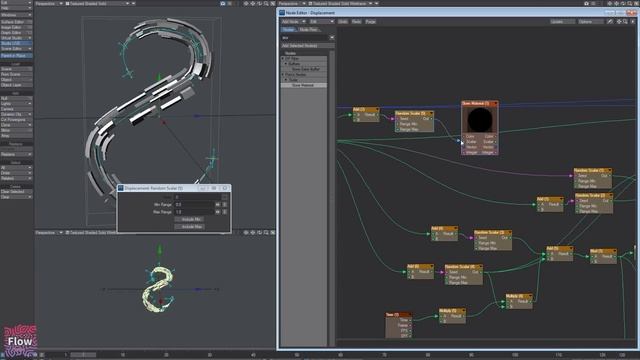Click the Max Range mini-slider arrows
Image resolution: width=640 pixels, height=360 pixels.
(218, 212)
